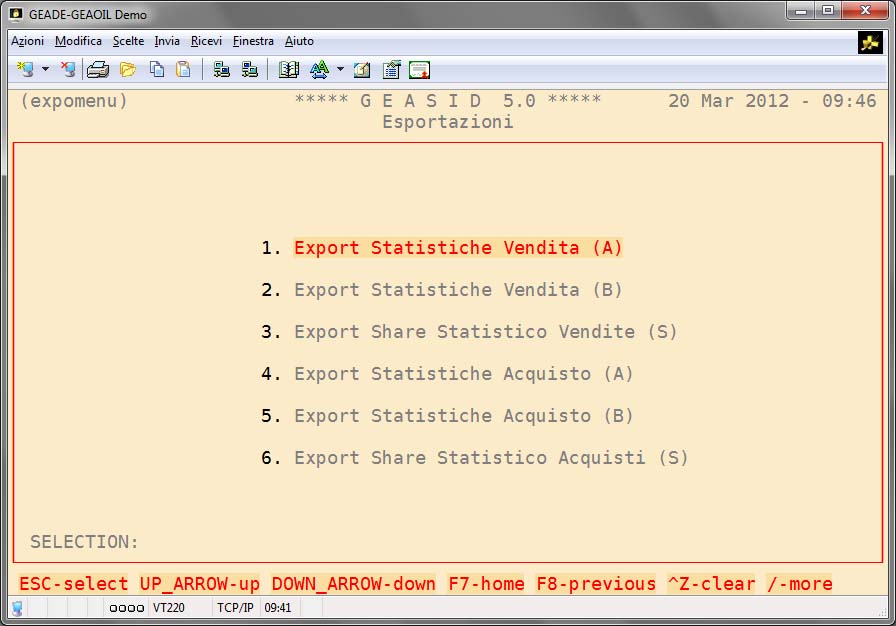Viewport: 896px width, 626px height.
Task: Click the connection status icon in status bar
Action: point(17,608)
